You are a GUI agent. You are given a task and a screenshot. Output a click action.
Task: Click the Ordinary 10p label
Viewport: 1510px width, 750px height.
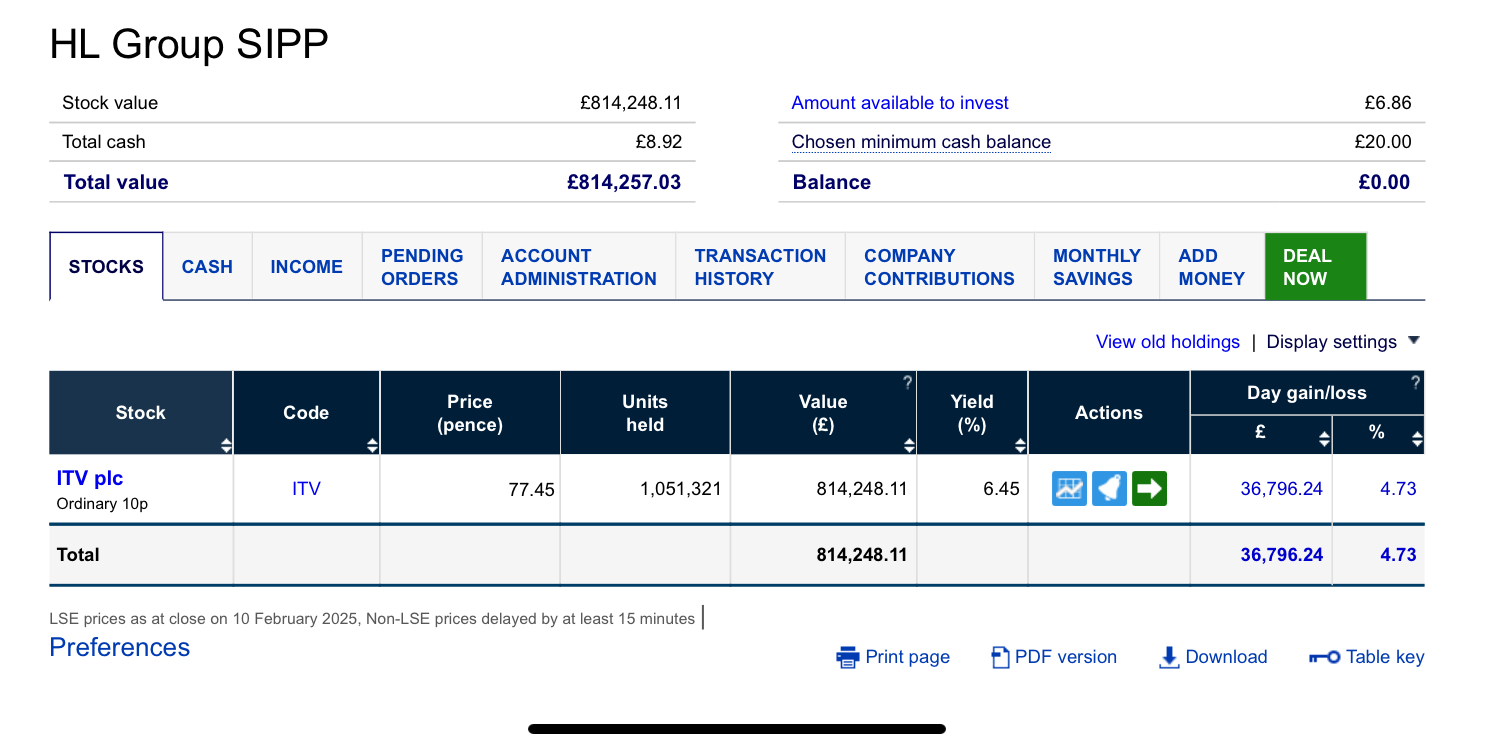tap(102, 504)
